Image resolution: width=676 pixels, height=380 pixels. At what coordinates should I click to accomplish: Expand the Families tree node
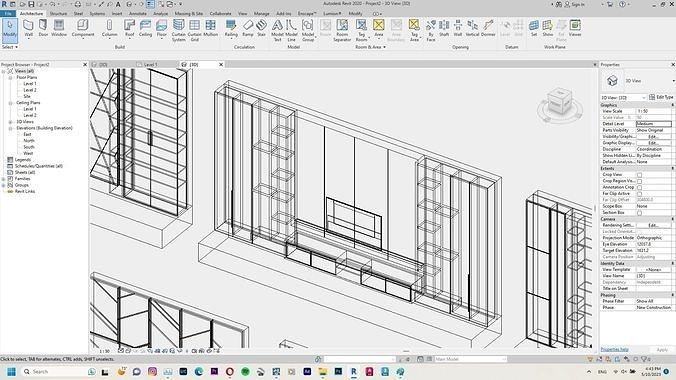coord(4,179)
